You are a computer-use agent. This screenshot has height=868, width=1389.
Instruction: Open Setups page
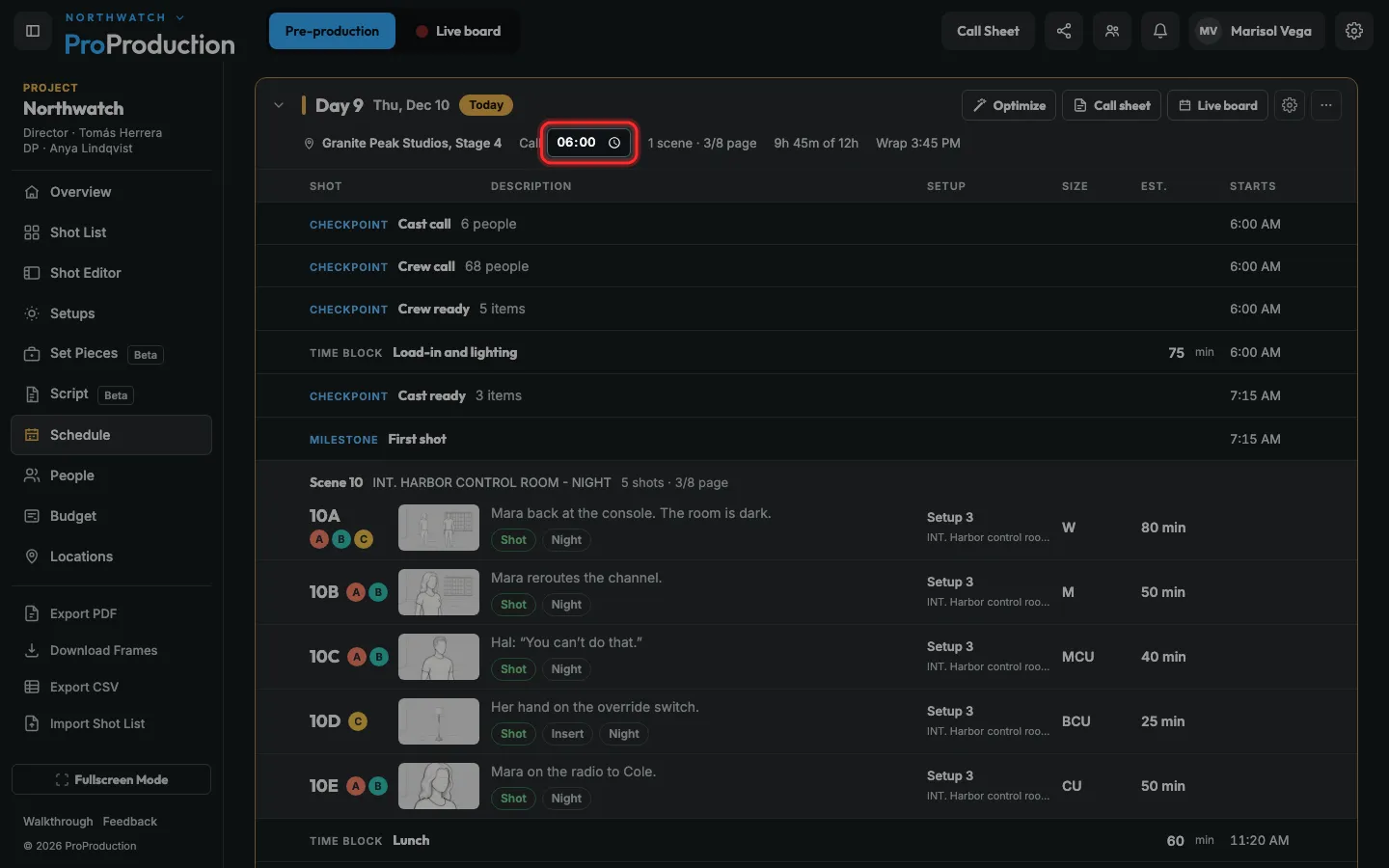tap(112, 313)
